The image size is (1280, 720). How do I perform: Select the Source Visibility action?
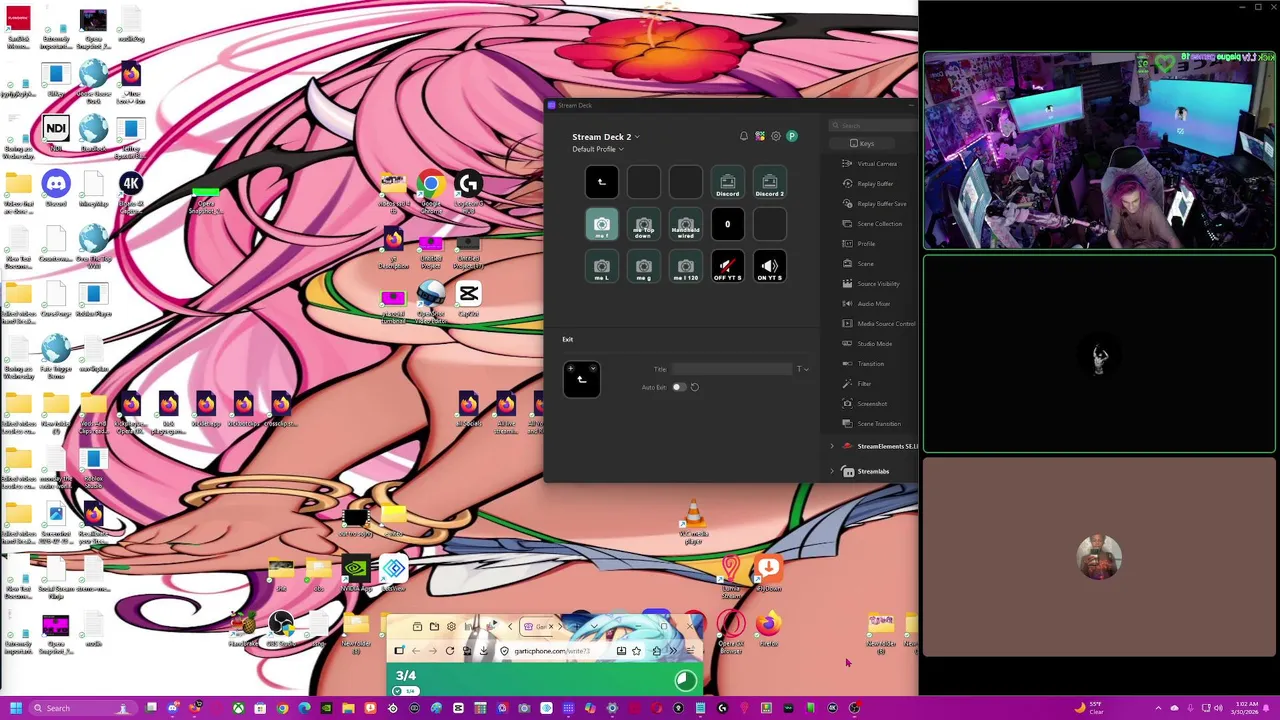click(871, 284)
